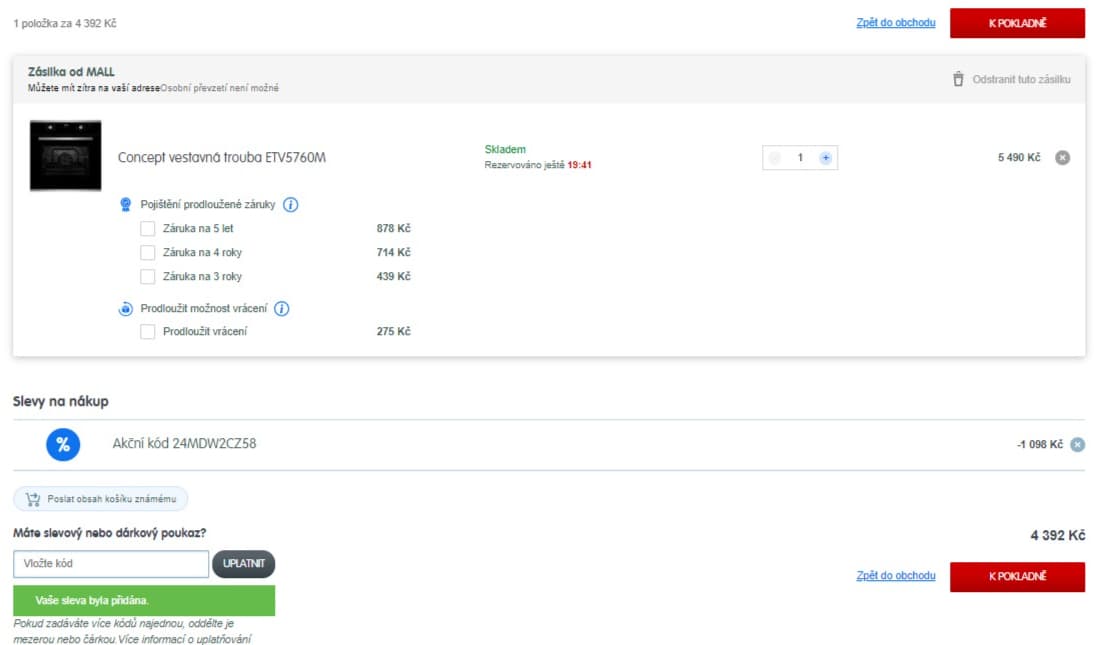Follow the bottom Zpět do obchodu link

pyautogui.click(x=896, y=576)
